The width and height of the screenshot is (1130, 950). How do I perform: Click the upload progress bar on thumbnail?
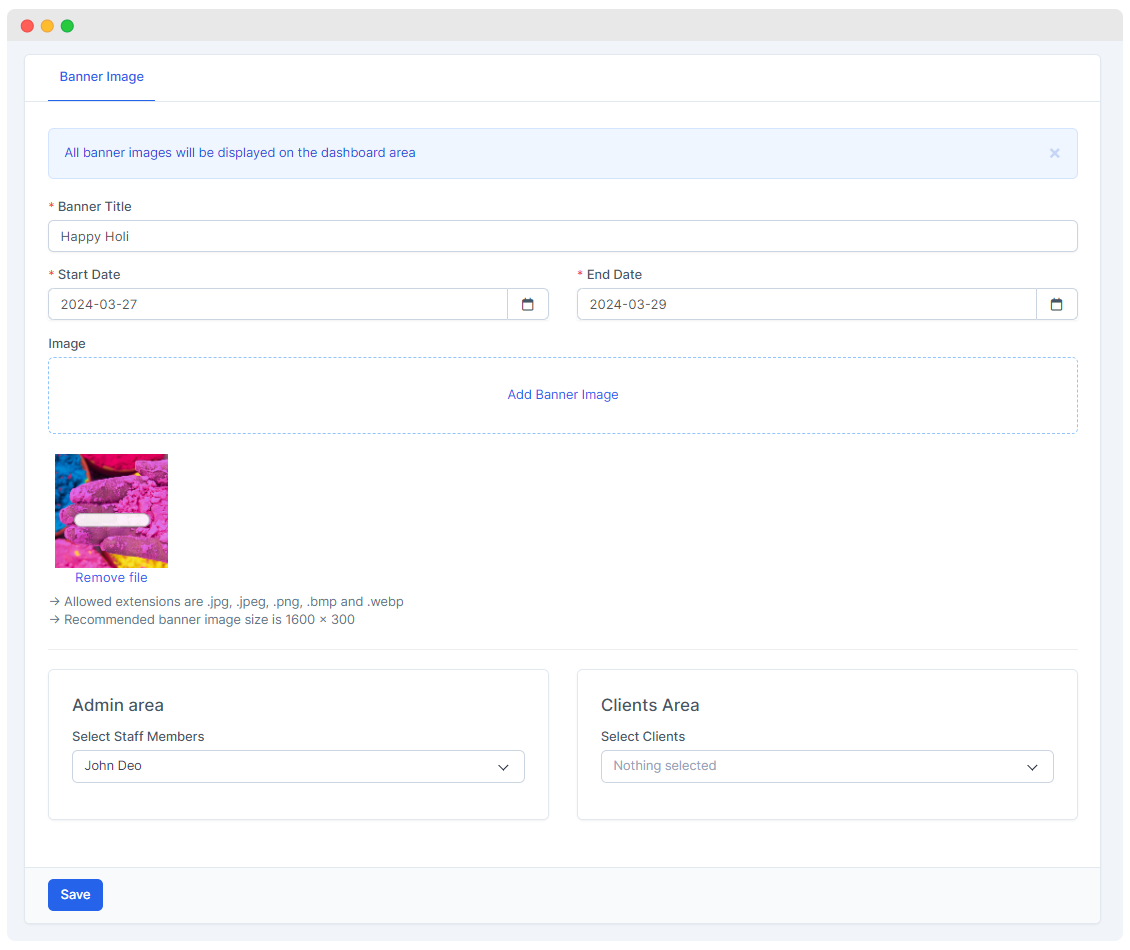(112, 520)
